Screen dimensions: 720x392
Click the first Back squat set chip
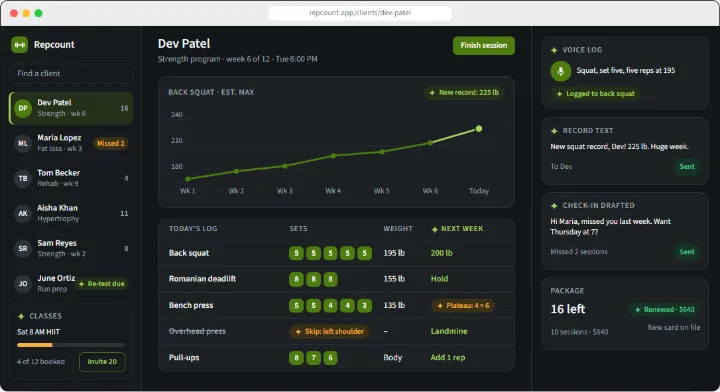point(296,253)
